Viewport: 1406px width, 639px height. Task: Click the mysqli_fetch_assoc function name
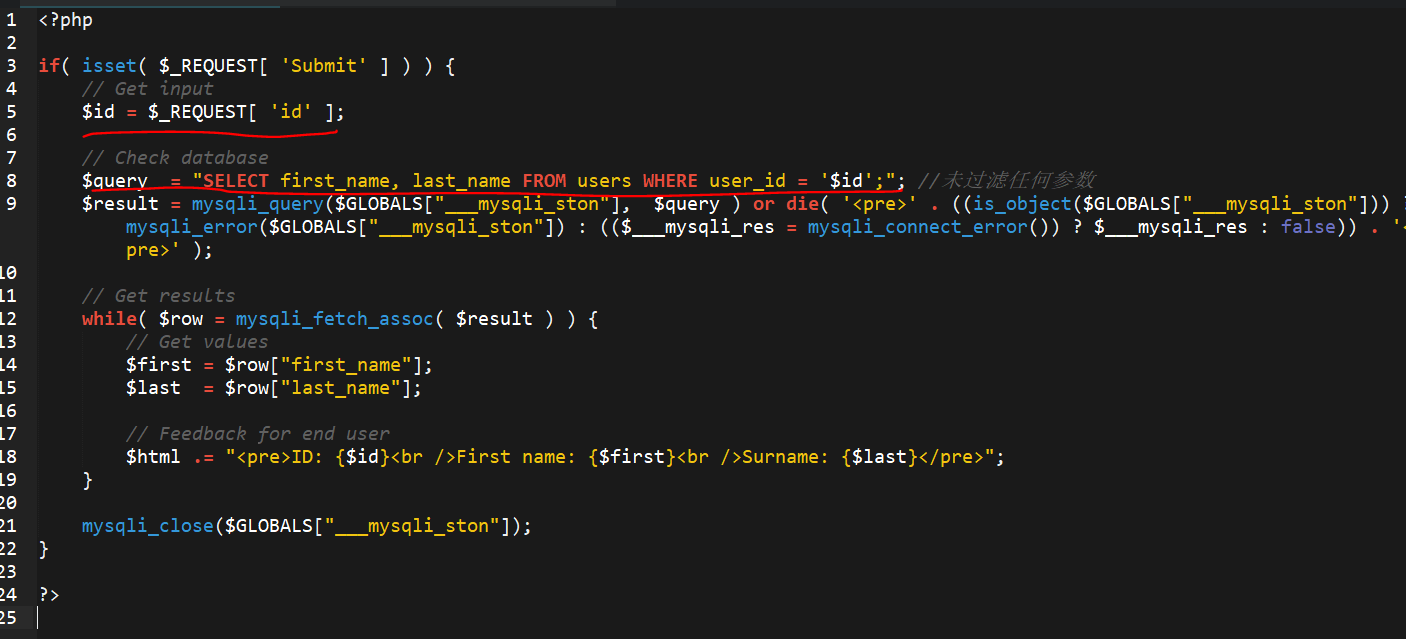pyautogui.click(x=335, y=319)
